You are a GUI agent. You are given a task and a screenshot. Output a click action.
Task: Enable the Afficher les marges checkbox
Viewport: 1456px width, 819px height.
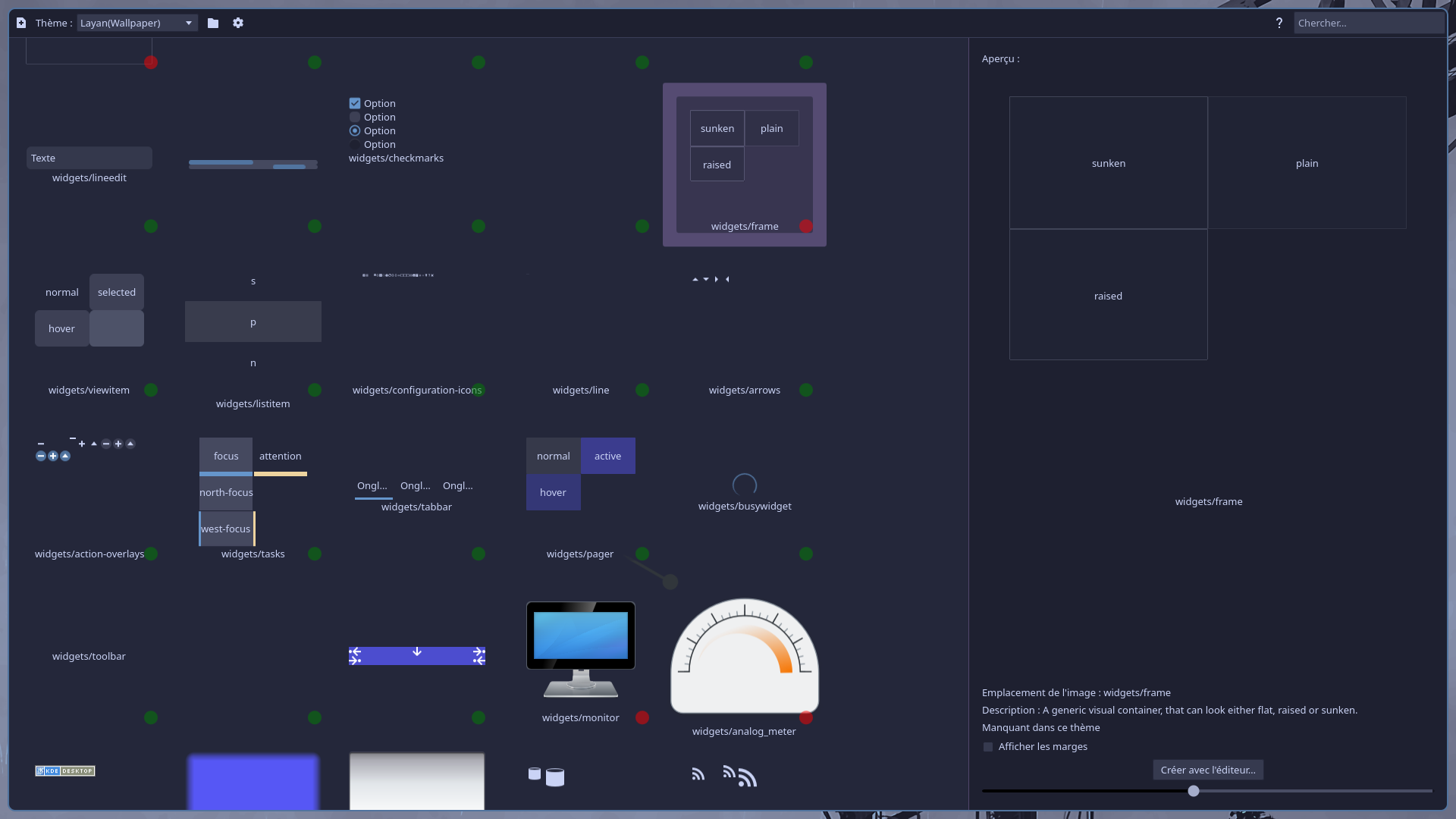tap(988, 747)
